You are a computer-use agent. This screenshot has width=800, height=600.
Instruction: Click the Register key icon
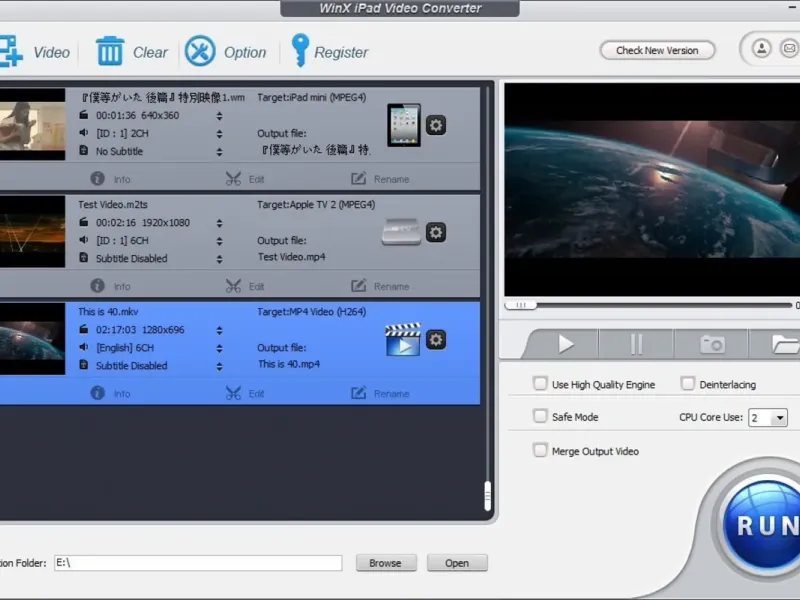click(x=299, y=50)
